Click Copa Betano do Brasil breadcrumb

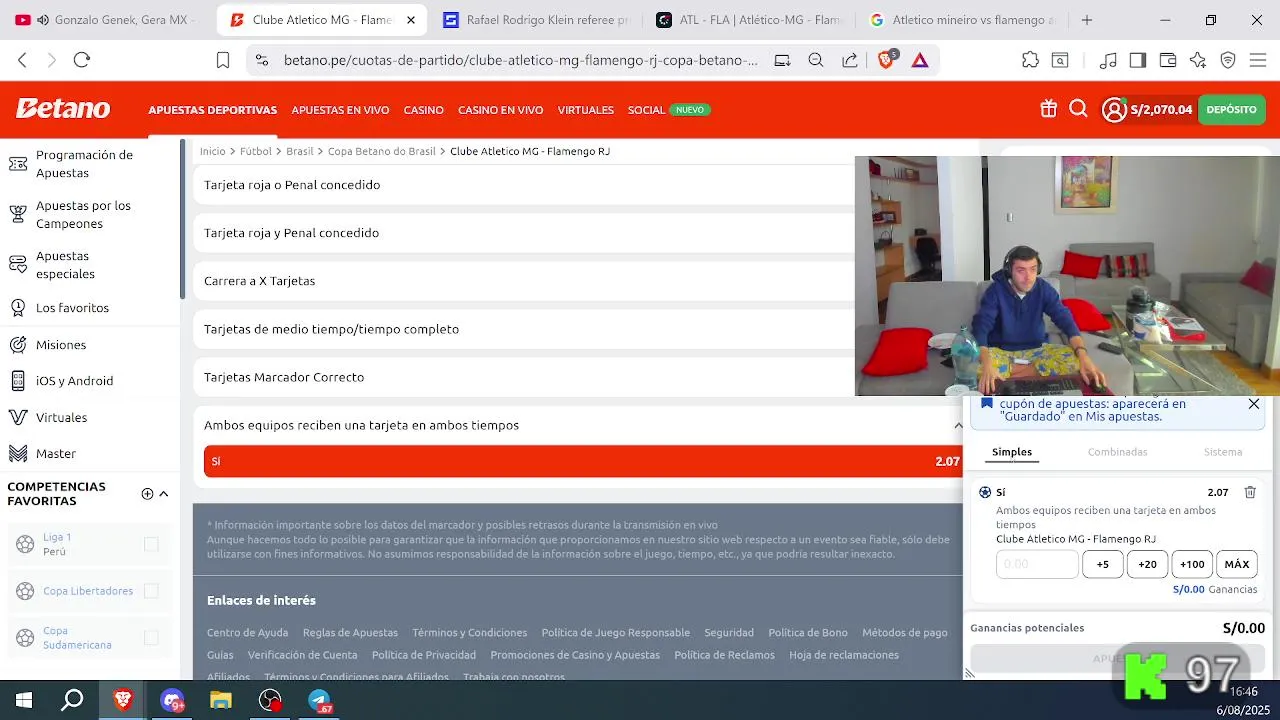point(382,151)
